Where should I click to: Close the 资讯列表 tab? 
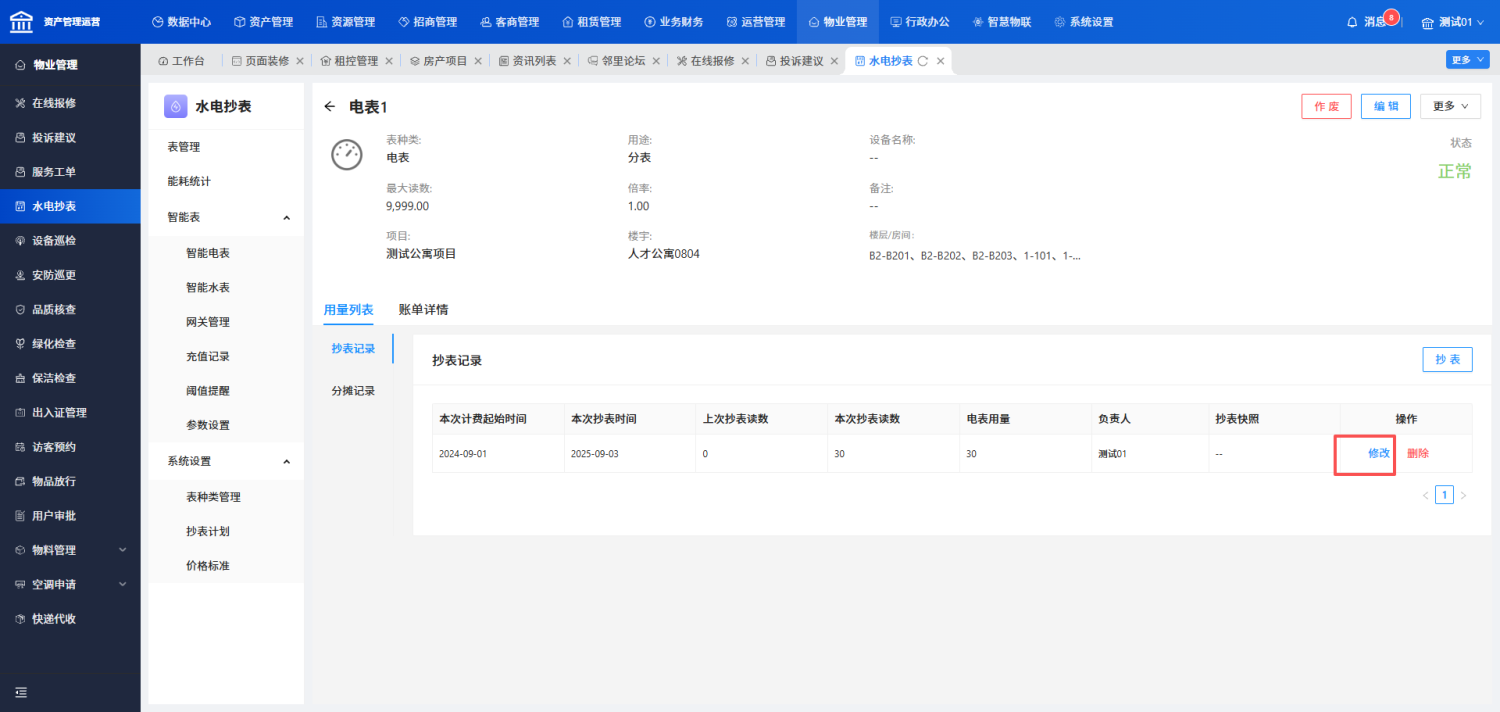click(567, 61)
